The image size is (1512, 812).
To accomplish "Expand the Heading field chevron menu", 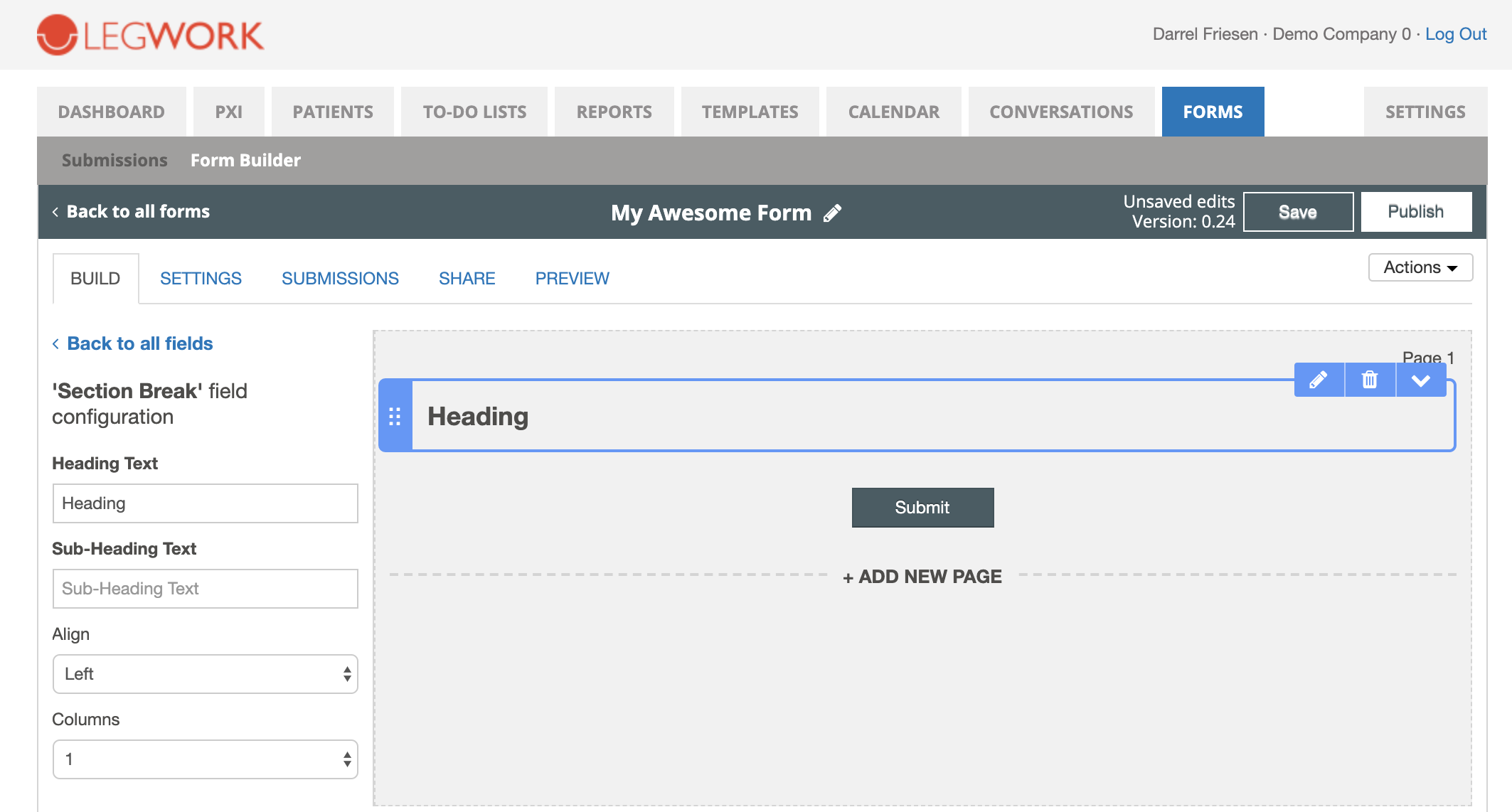I will pyautogui.click(x=1421, y=380).
